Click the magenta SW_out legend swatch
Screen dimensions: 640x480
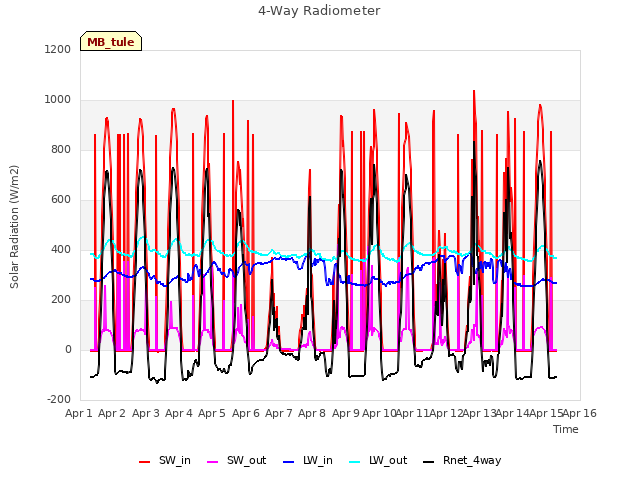213,462
